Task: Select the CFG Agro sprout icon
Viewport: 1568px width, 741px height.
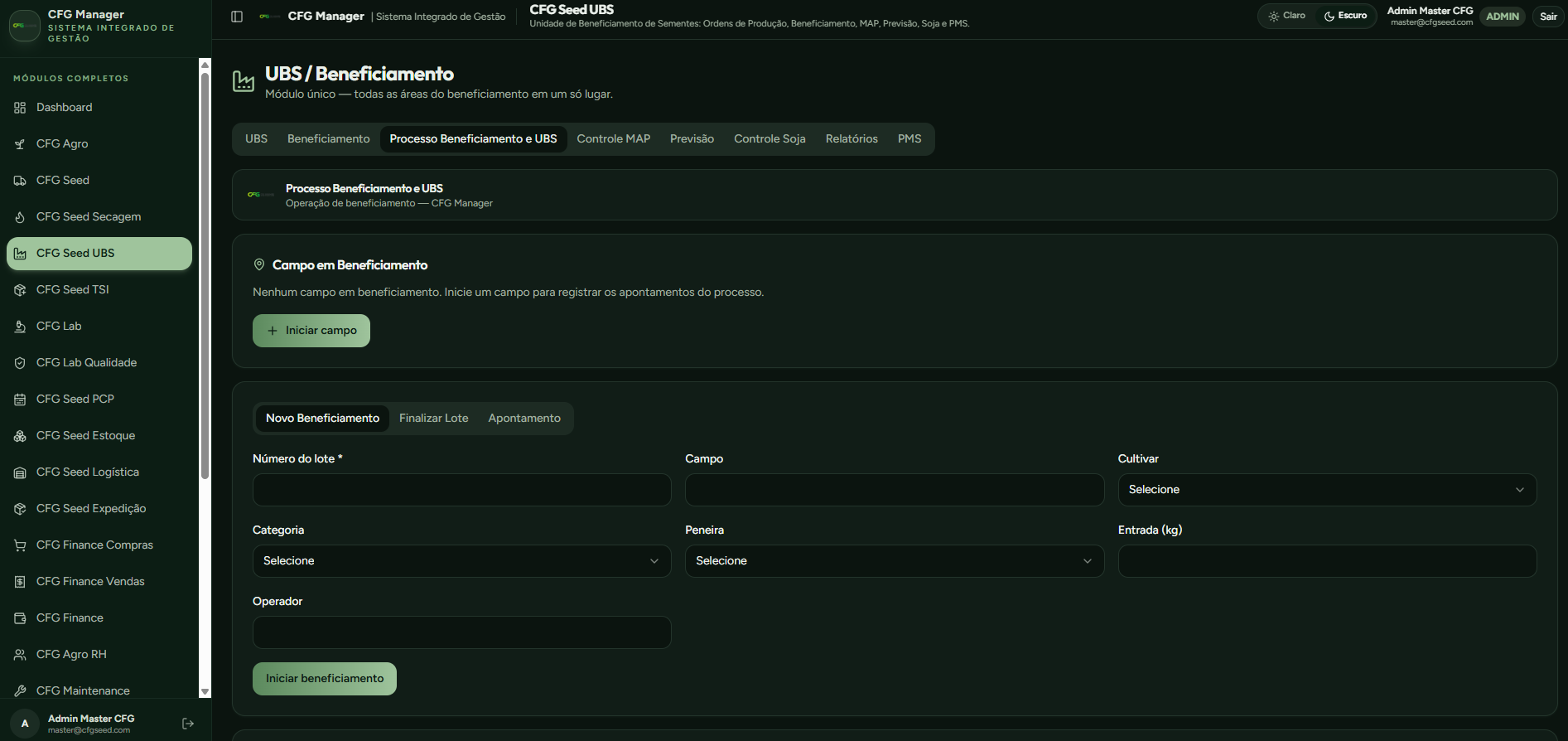Action: click(20, 144)
